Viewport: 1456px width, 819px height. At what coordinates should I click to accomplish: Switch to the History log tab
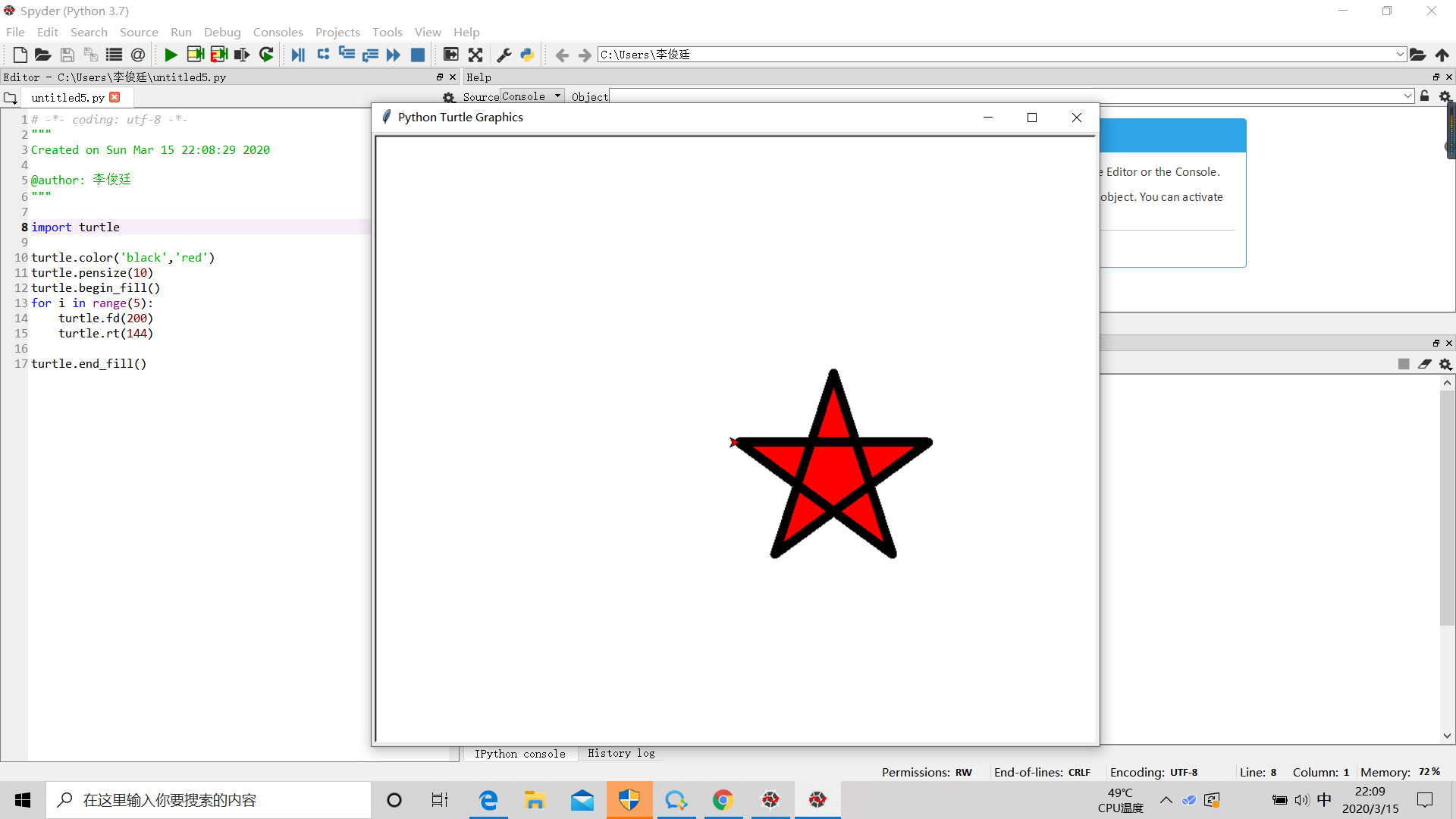[620, 753]
